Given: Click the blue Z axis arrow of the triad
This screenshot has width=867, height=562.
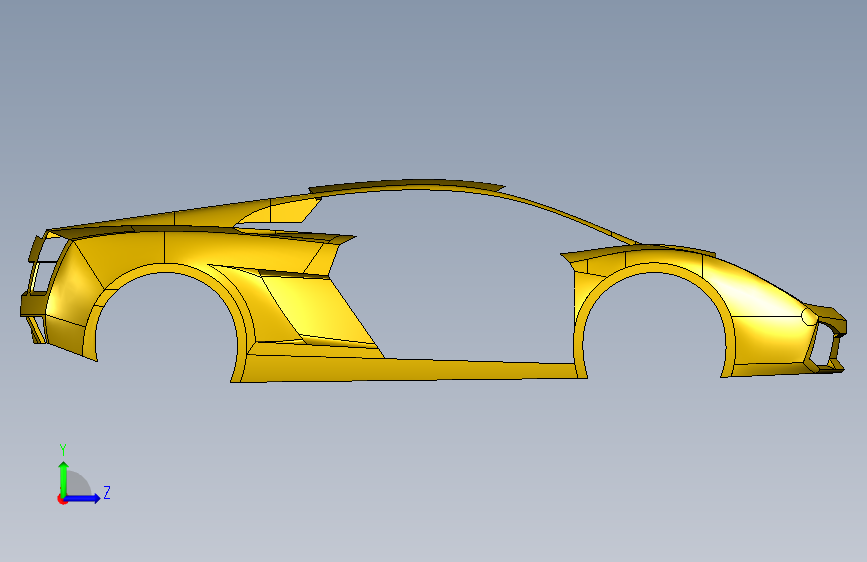Looking at the screenshot, I should 83,498.
